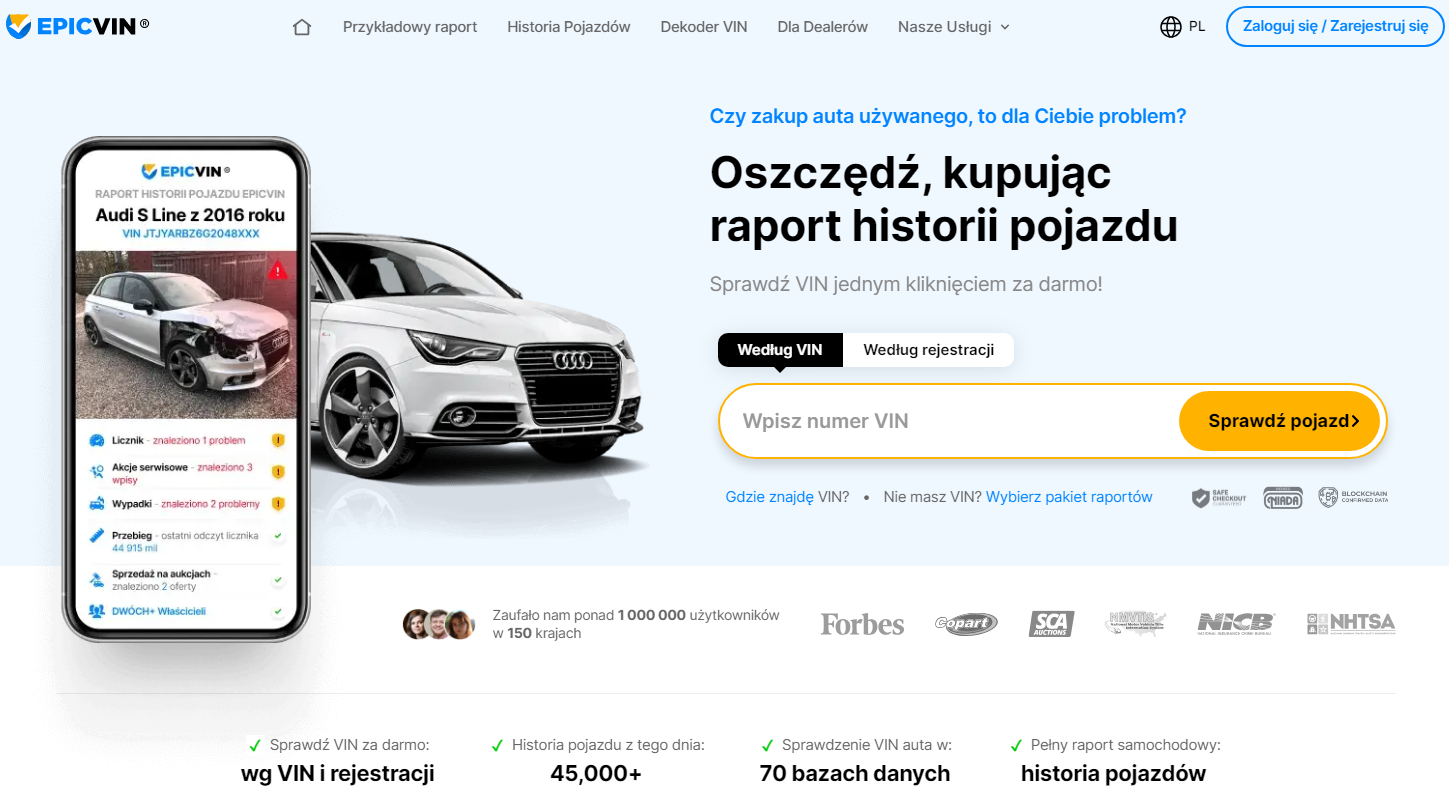This screenshot has width=1449, height=795.
Task: Switch to the Według rejestracji tab
Action: 929,350
